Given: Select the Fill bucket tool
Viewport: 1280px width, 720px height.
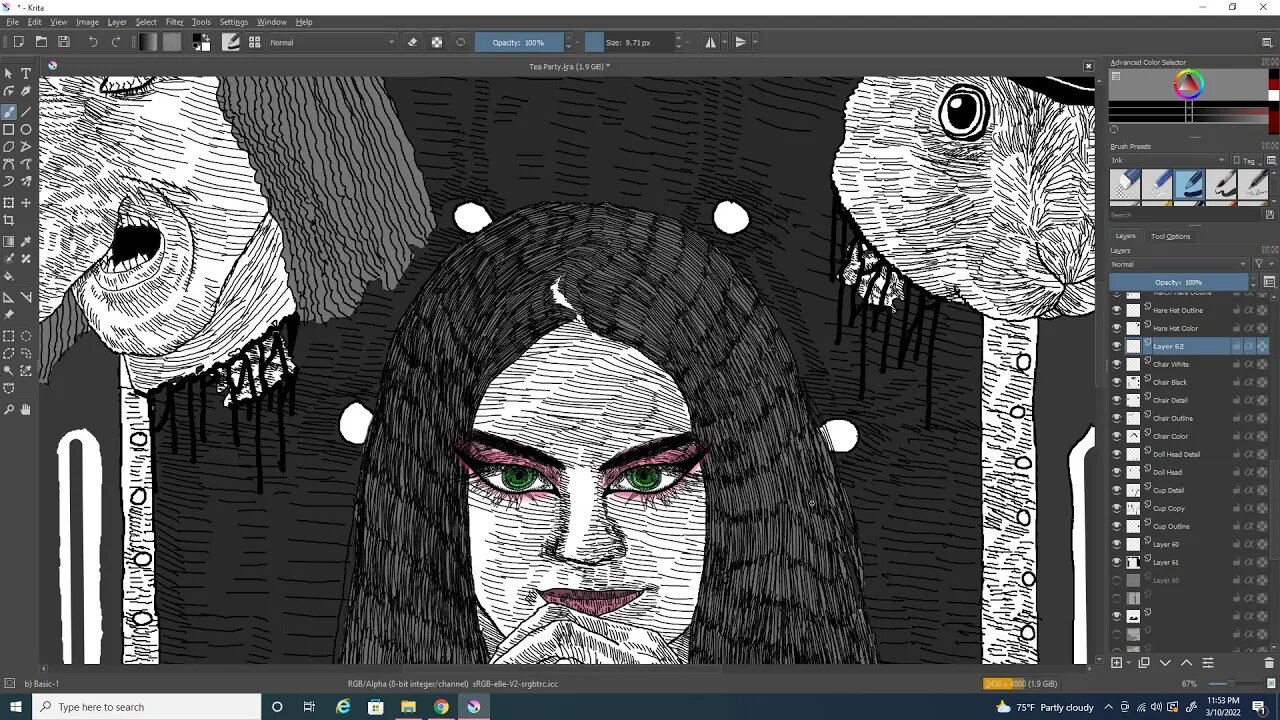Looking at the screenshot, I should [9, 277].
